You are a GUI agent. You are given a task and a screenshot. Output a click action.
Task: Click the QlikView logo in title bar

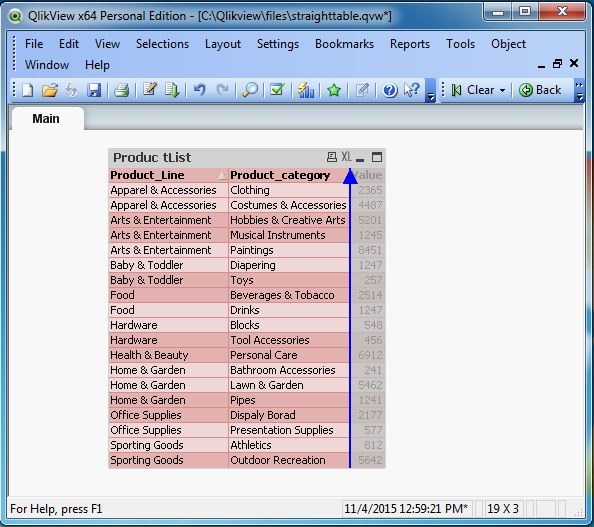[x=16, y=16]
